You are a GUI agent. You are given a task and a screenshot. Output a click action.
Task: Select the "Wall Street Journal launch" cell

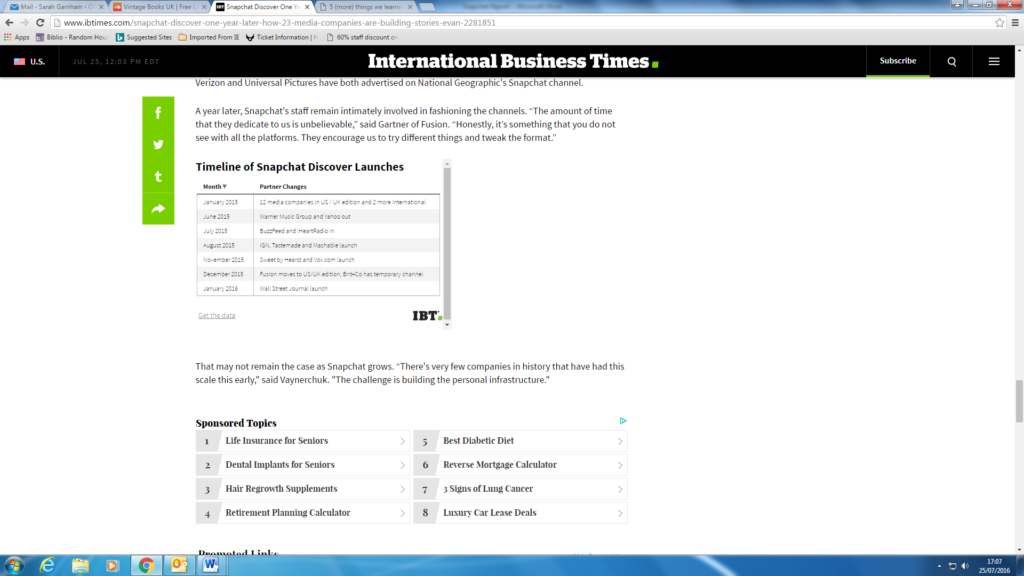pyautogui.click(x=346, y=289)
